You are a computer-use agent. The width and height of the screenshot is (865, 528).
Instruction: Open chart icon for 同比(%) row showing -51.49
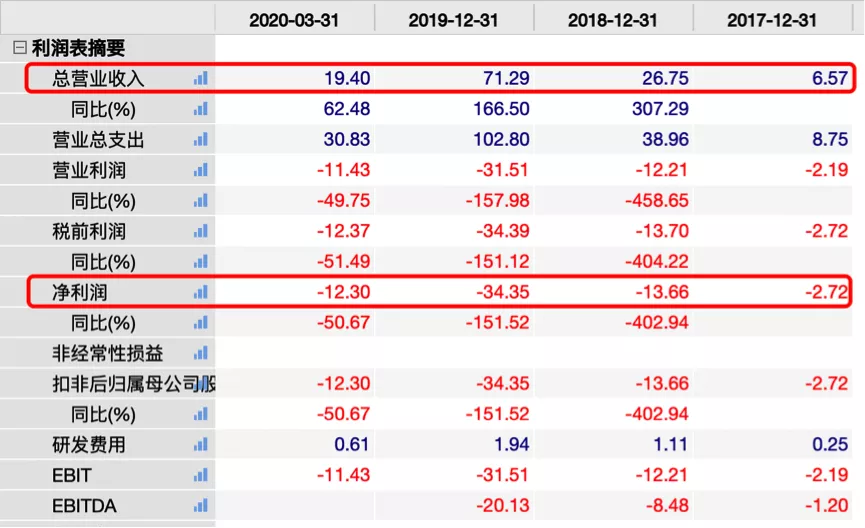pyautogui.click(x=201, y=261)
